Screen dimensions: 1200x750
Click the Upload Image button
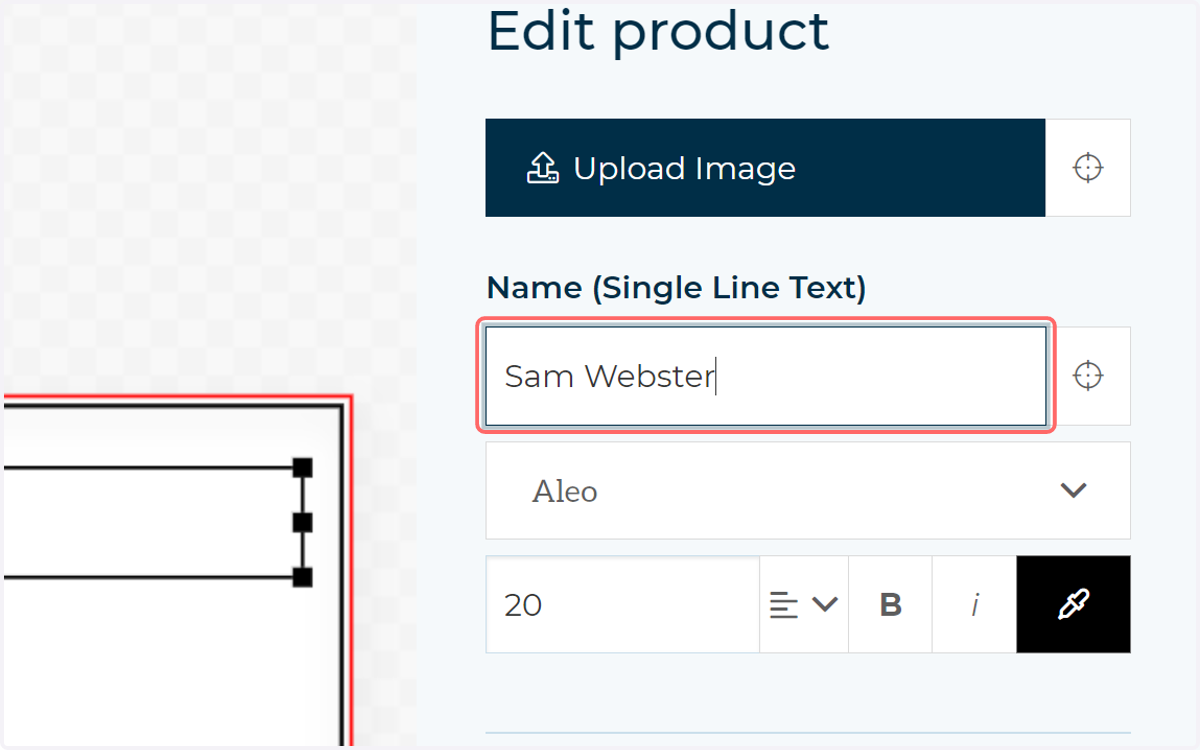765,168
